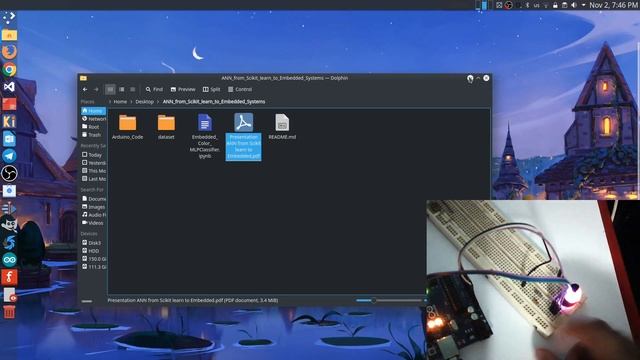Show files saved Yesterday
The width and height of the screenshot is (640, 360).
93,163
